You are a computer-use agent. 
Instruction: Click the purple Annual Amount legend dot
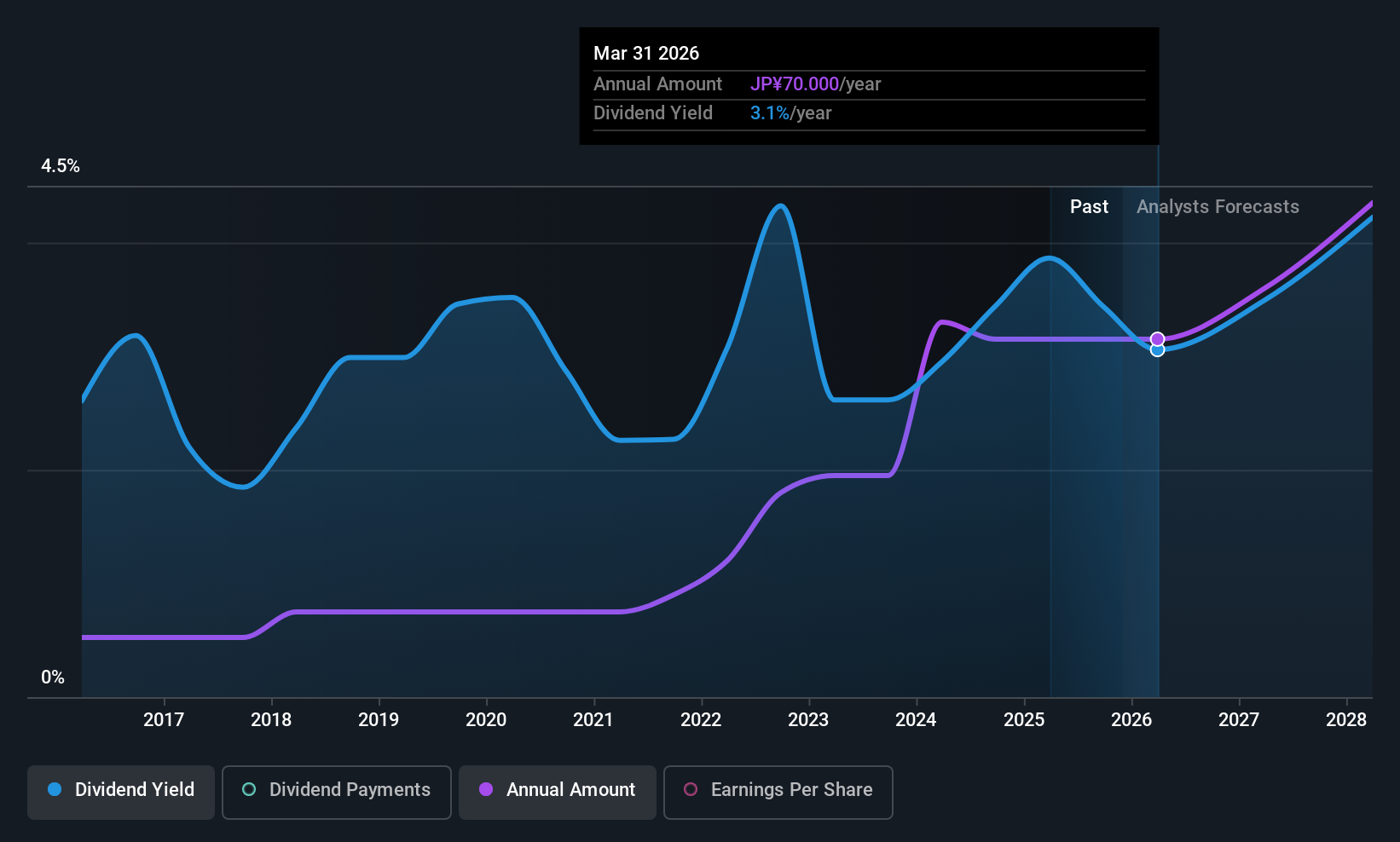[x=486, y=790]
